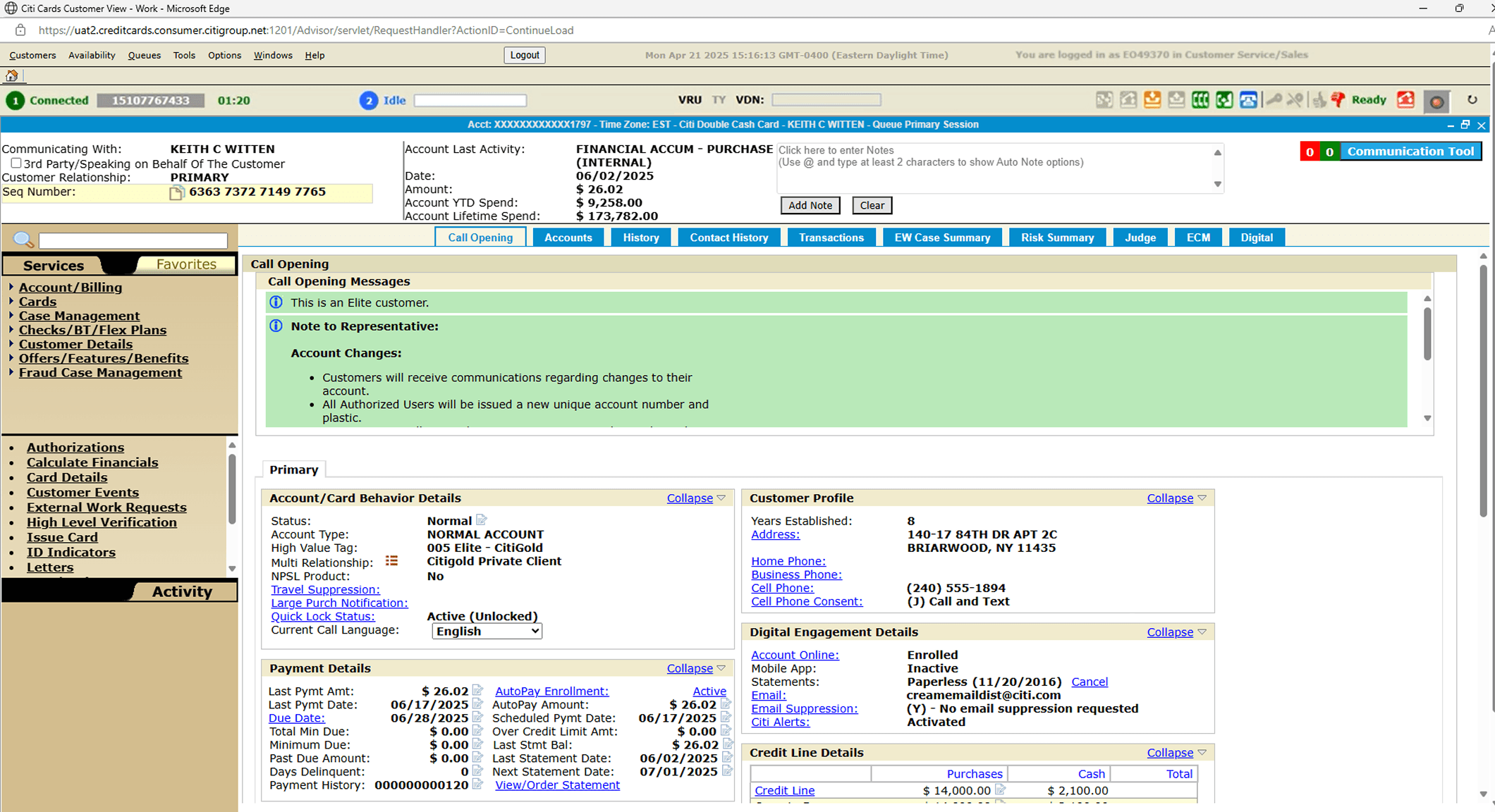The height and width of the screenshot is (812, 1495).
Task: Click the sidebar quick links scrollbar thumb
Action: pos(231,488)
